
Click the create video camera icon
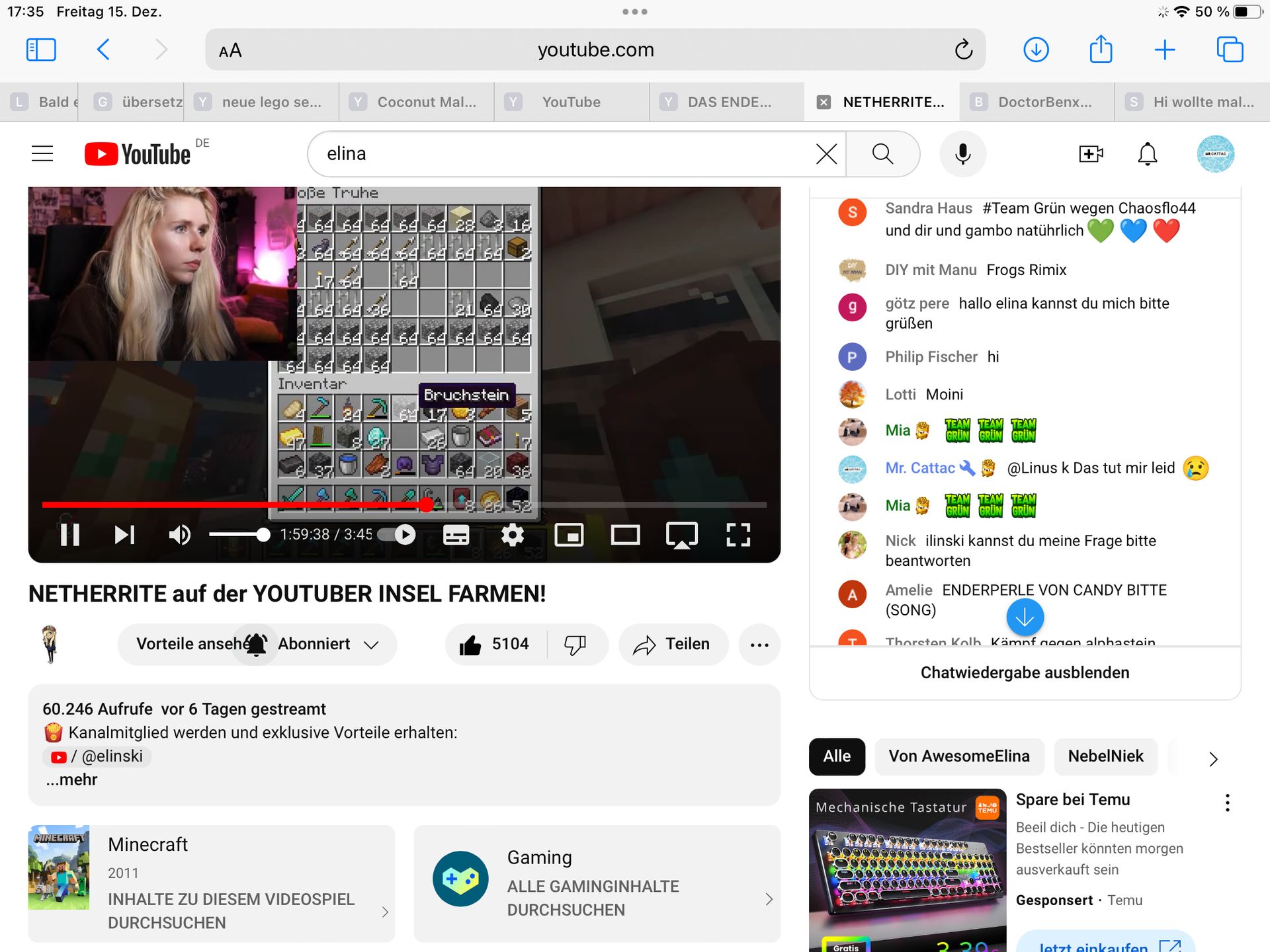[1090, 154]
